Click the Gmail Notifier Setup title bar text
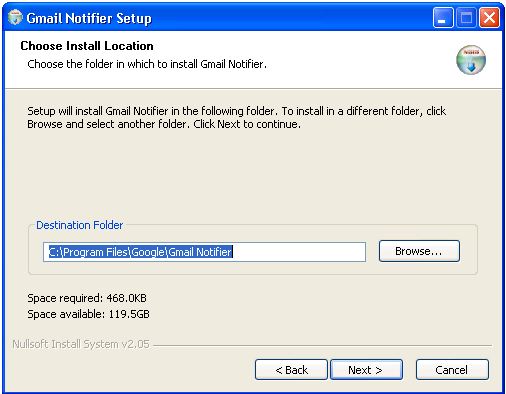506x394 pixels. 89,18
